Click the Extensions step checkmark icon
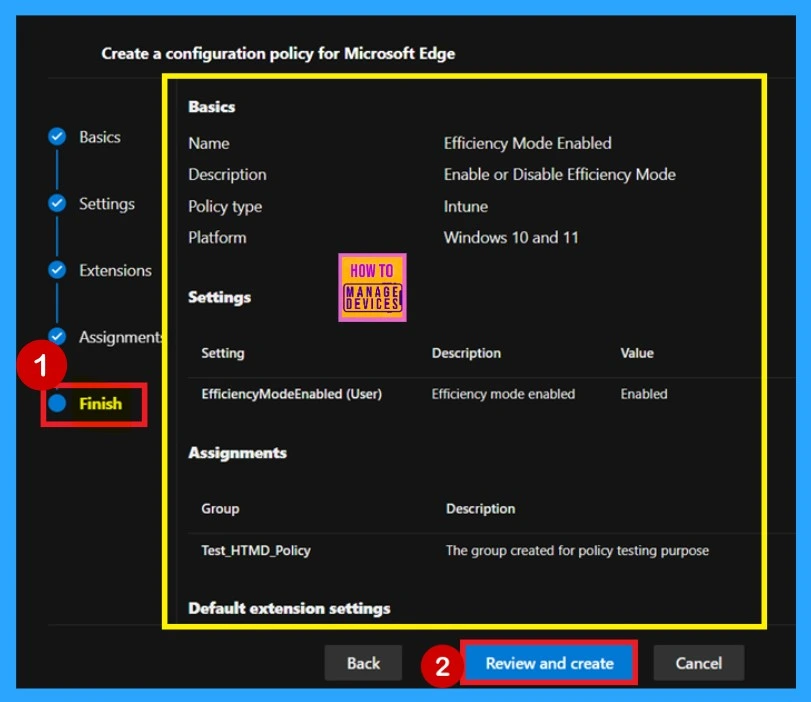Viewport: 811px width, 702px height. [x=57, y=270]
